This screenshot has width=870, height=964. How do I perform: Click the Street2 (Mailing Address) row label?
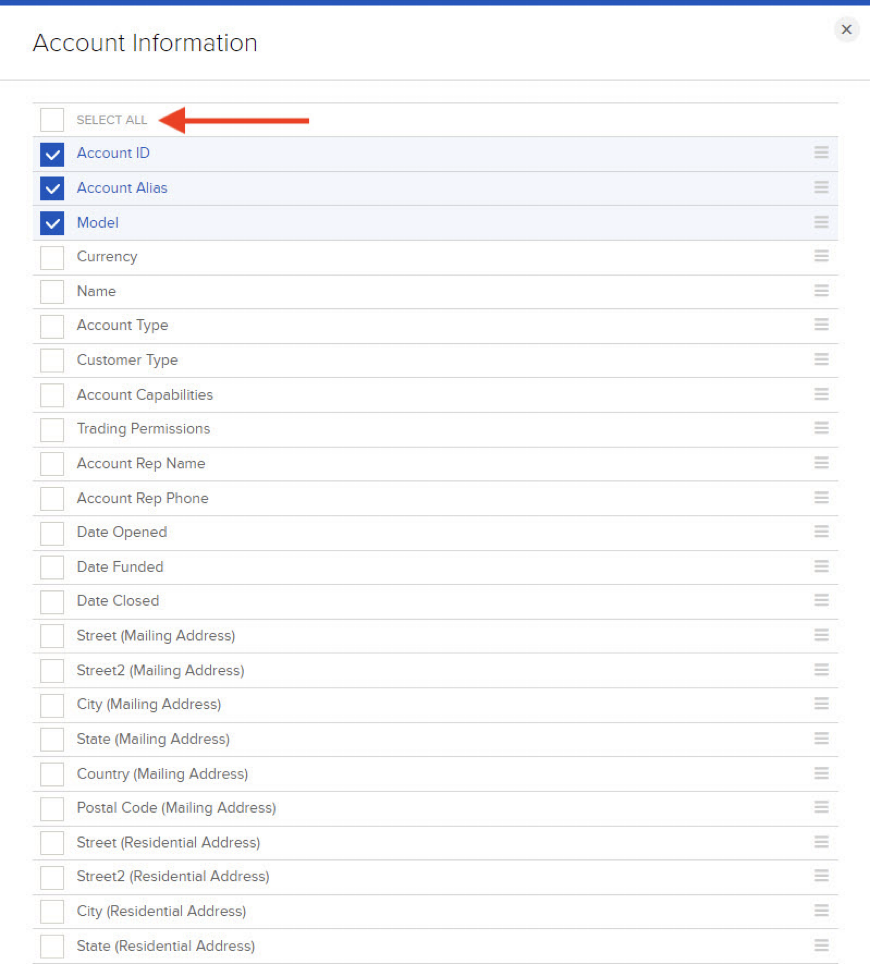[160, 670]
